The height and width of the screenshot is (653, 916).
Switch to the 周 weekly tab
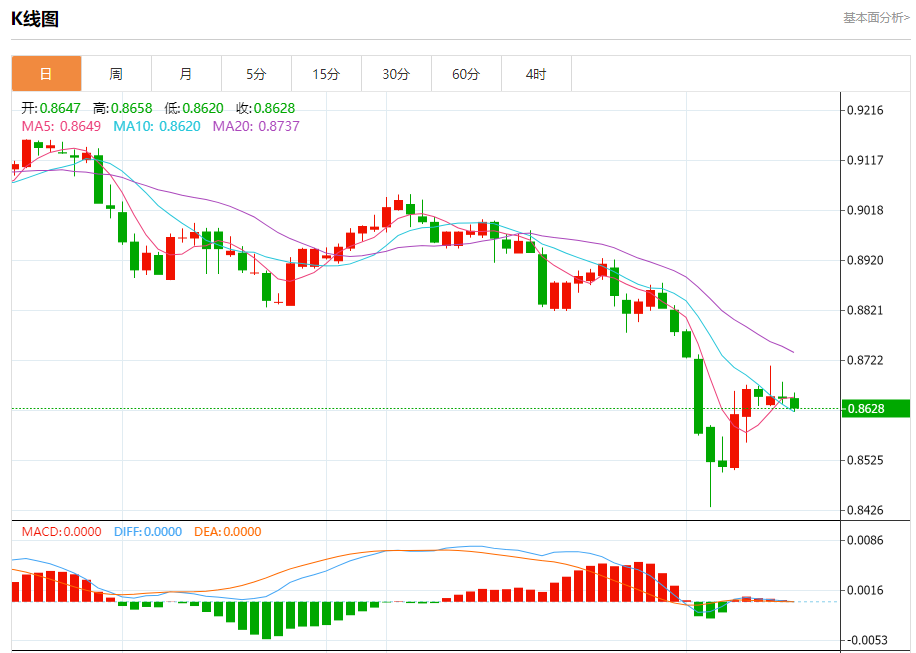116,74
